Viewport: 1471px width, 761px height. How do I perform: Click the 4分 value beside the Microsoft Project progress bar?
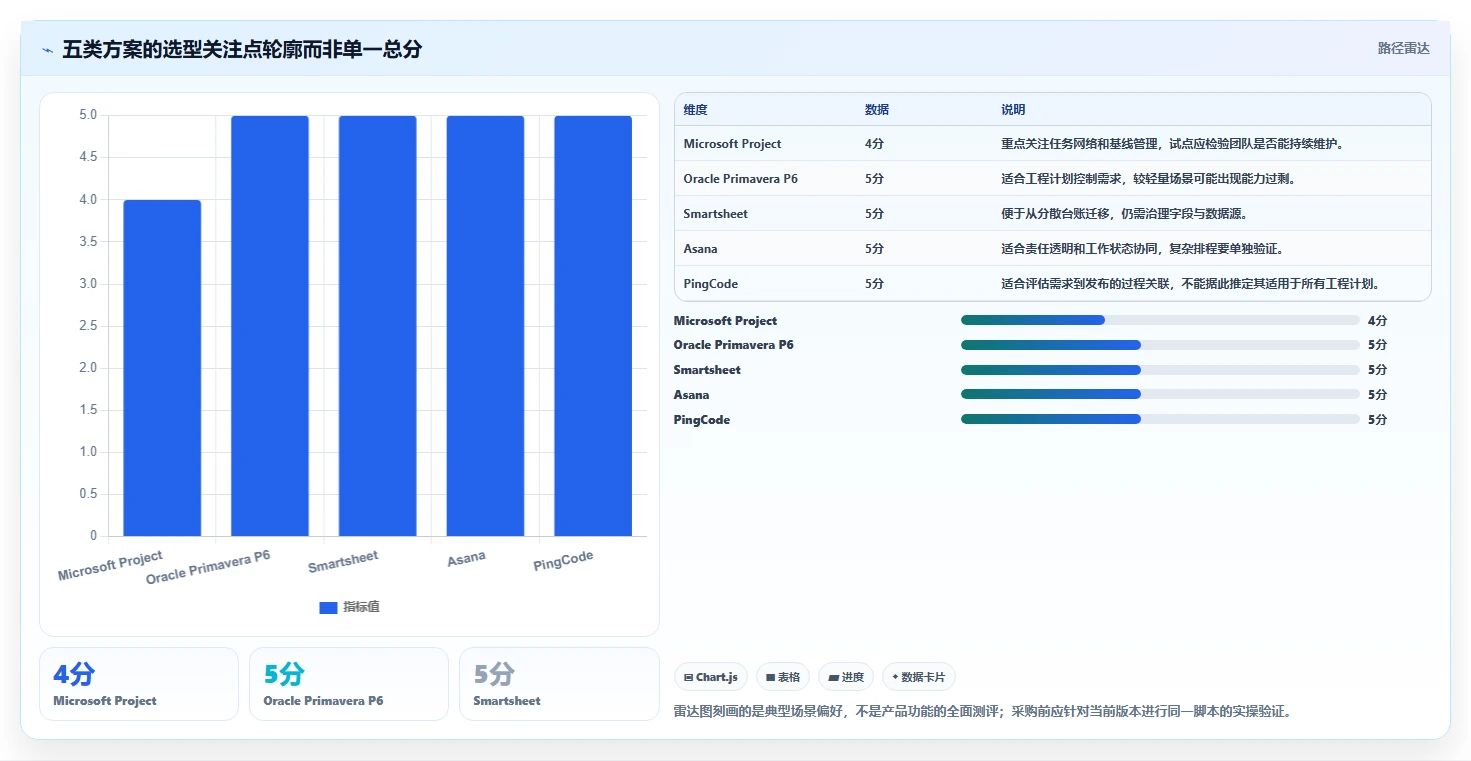pyautogui.click(x=1377, y=321)
